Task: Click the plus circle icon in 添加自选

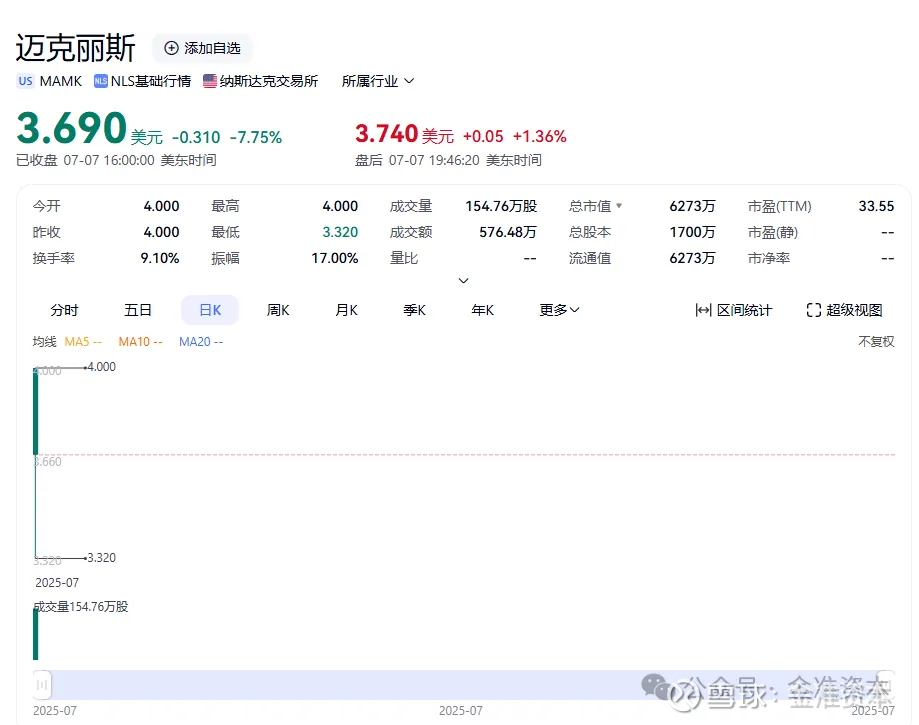Action: [171, 48]
